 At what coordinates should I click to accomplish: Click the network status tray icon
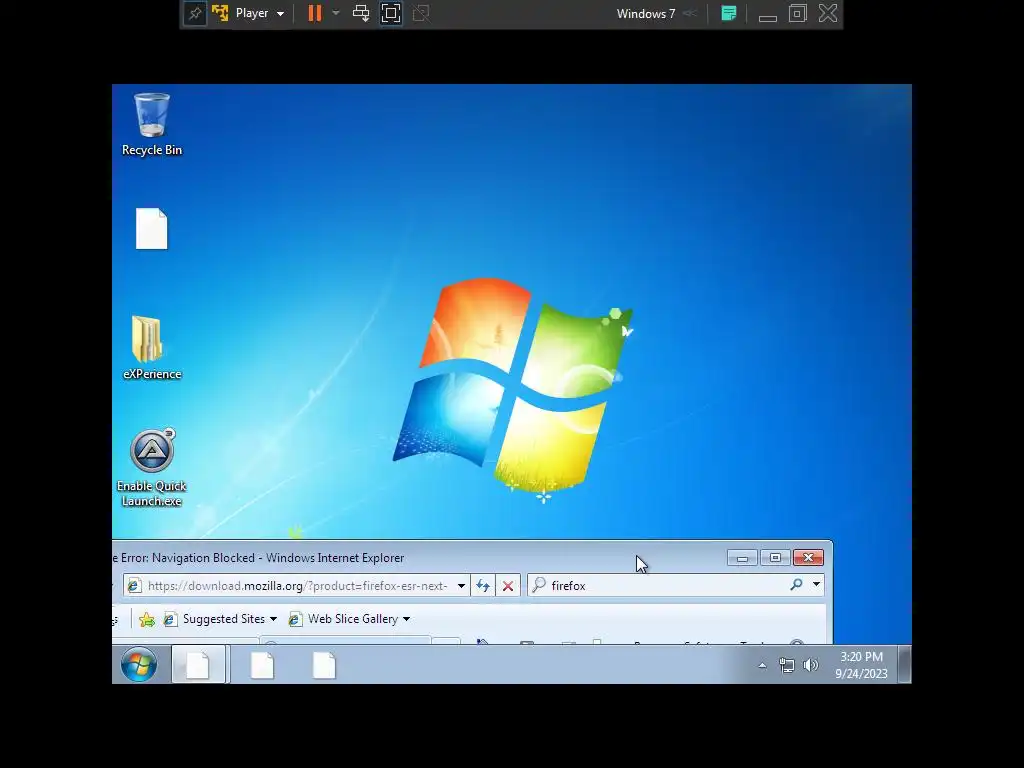pyautogui.click(x=787, y=665)
